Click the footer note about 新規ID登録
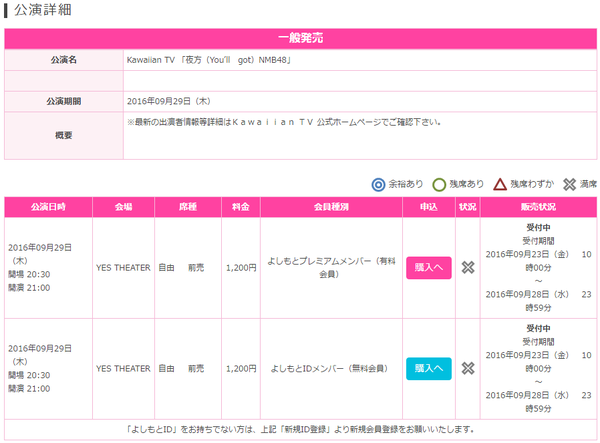Screen dimensions: 600x443 pyautogui.click(x=300, y=430)
